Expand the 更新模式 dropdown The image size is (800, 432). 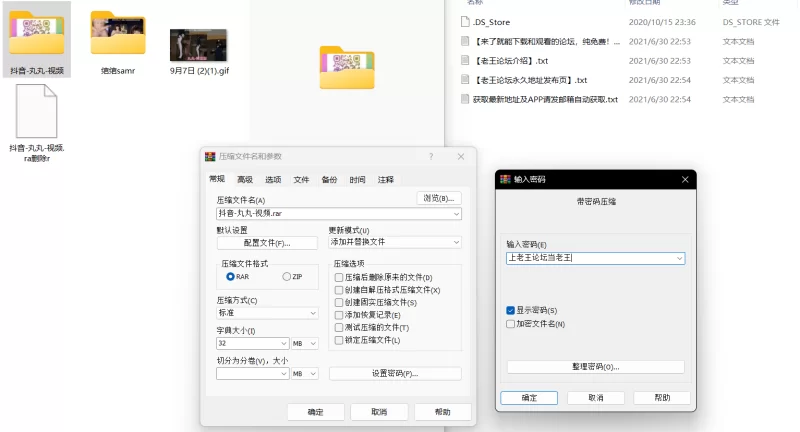pyautogui.click(x=456, y=242)
